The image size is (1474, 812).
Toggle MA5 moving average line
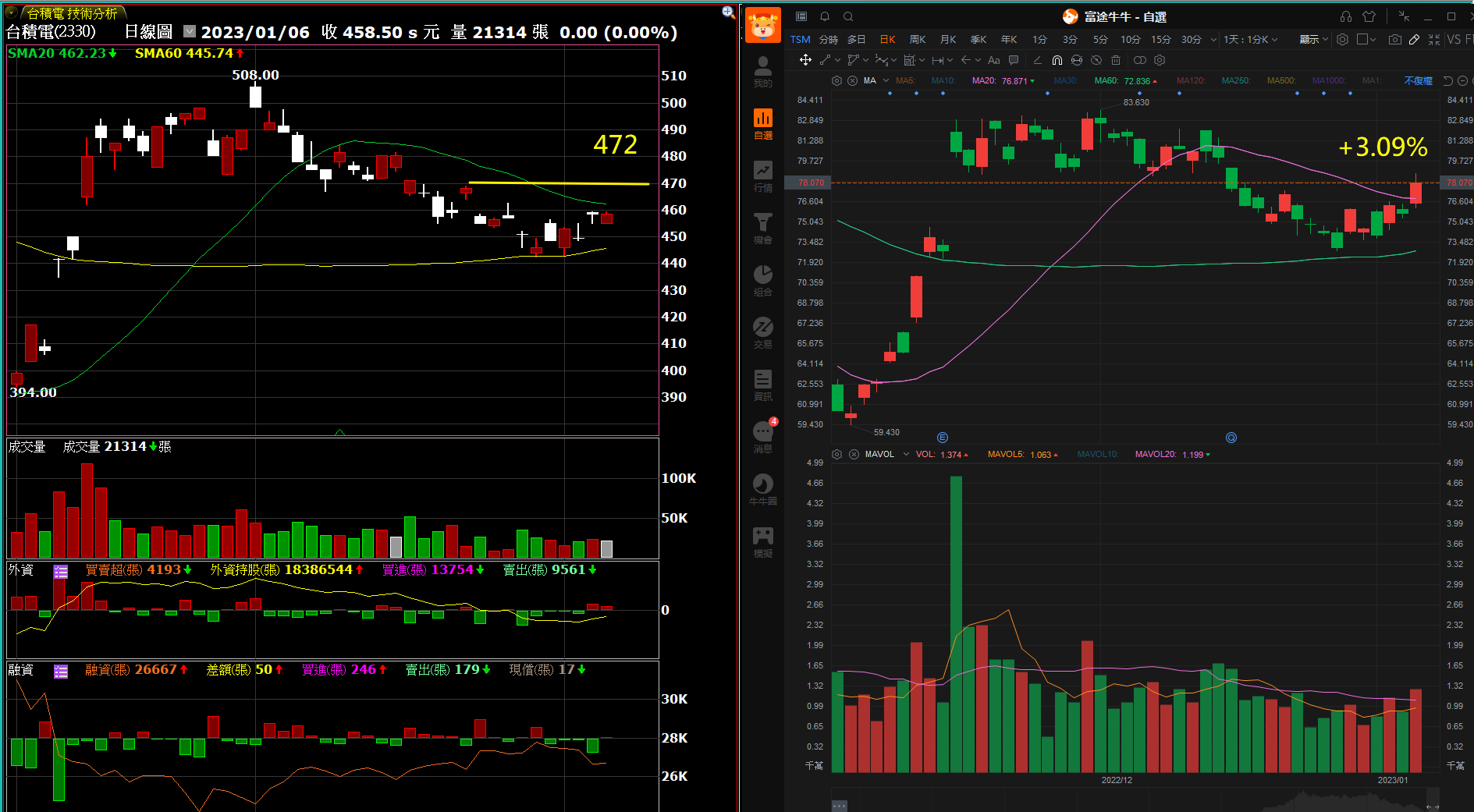904,80
